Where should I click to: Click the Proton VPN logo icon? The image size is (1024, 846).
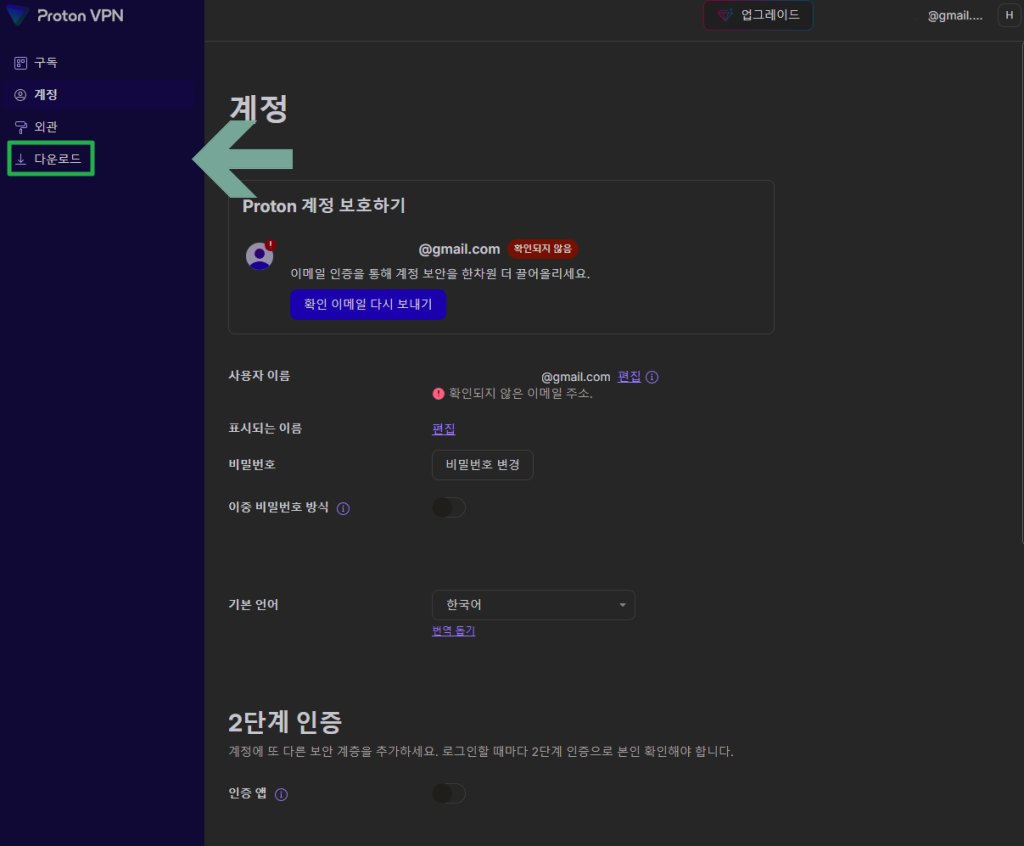tap(17, 16)
